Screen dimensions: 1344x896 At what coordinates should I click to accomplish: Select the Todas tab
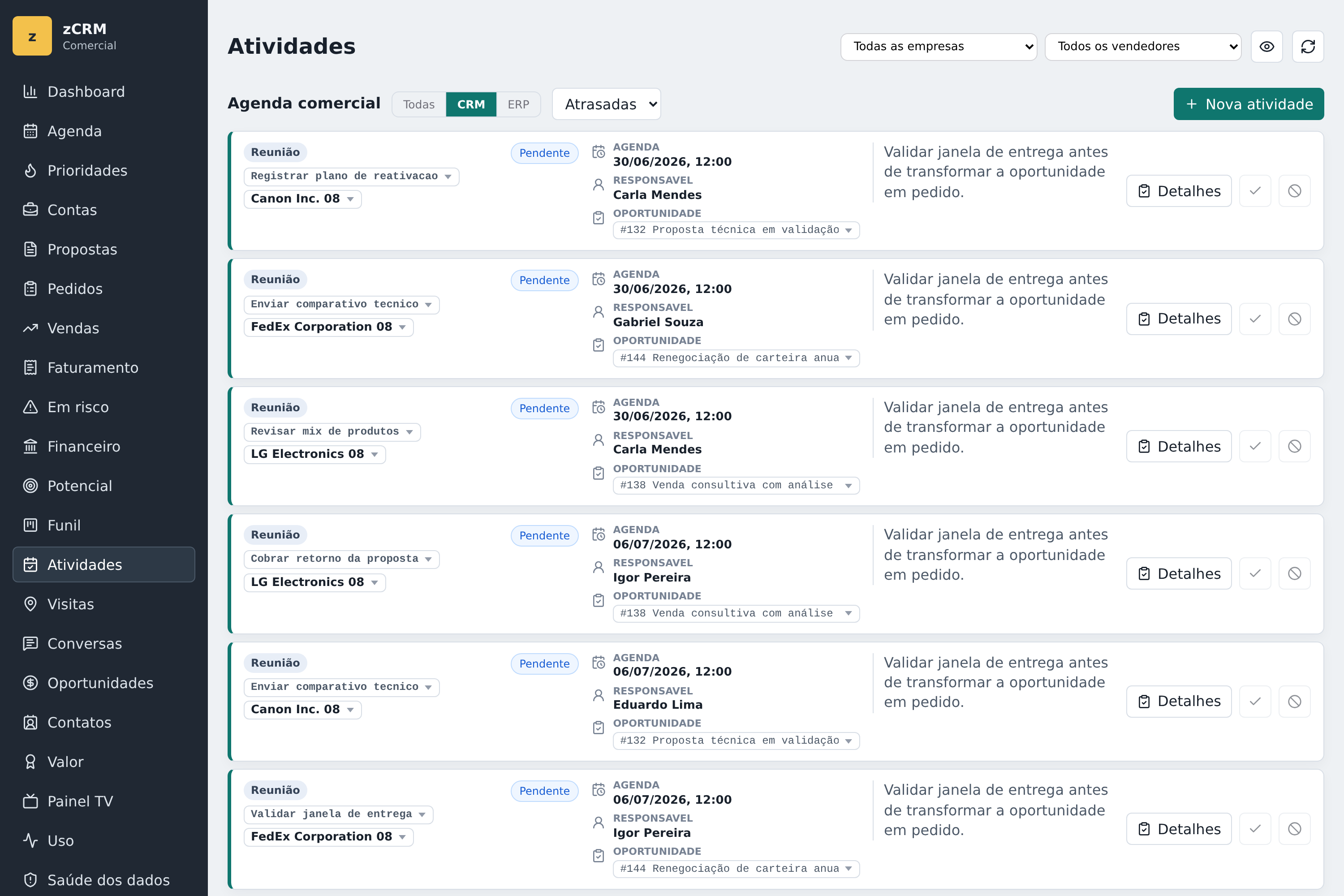419,104
